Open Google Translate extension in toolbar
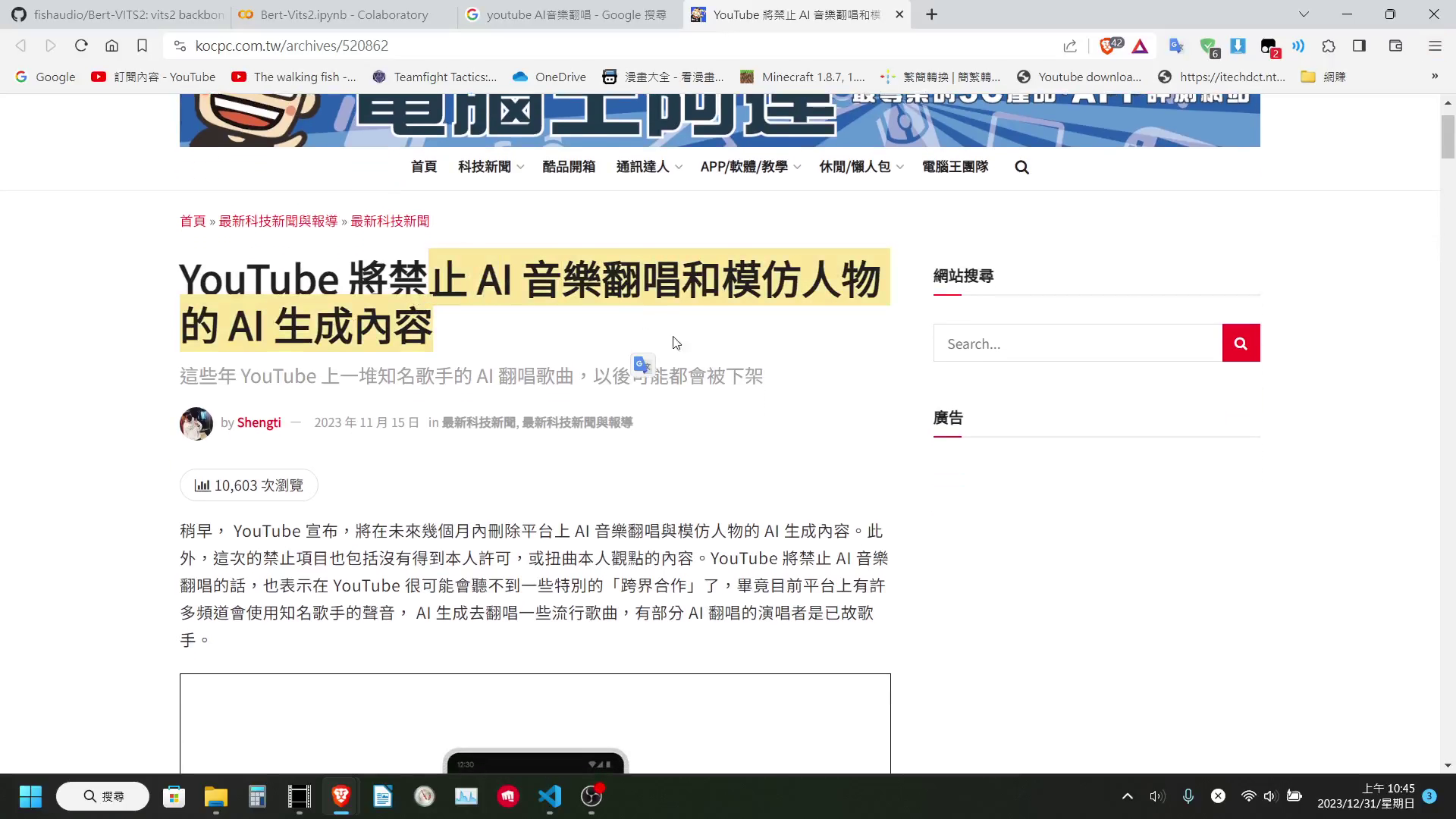 click(x=1176, y=46)
